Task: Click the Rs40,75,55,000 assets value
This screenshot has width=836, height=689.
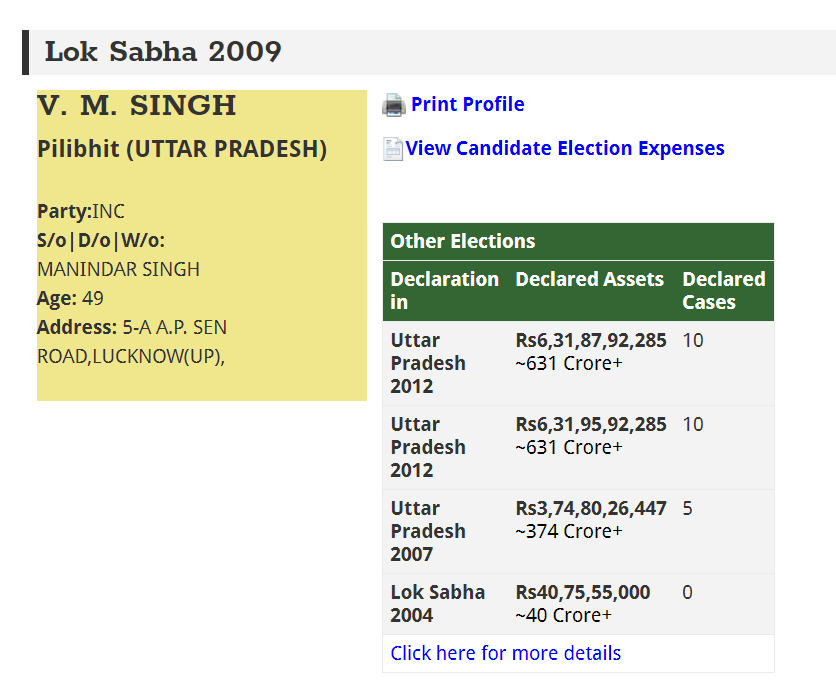Action: 582,593
